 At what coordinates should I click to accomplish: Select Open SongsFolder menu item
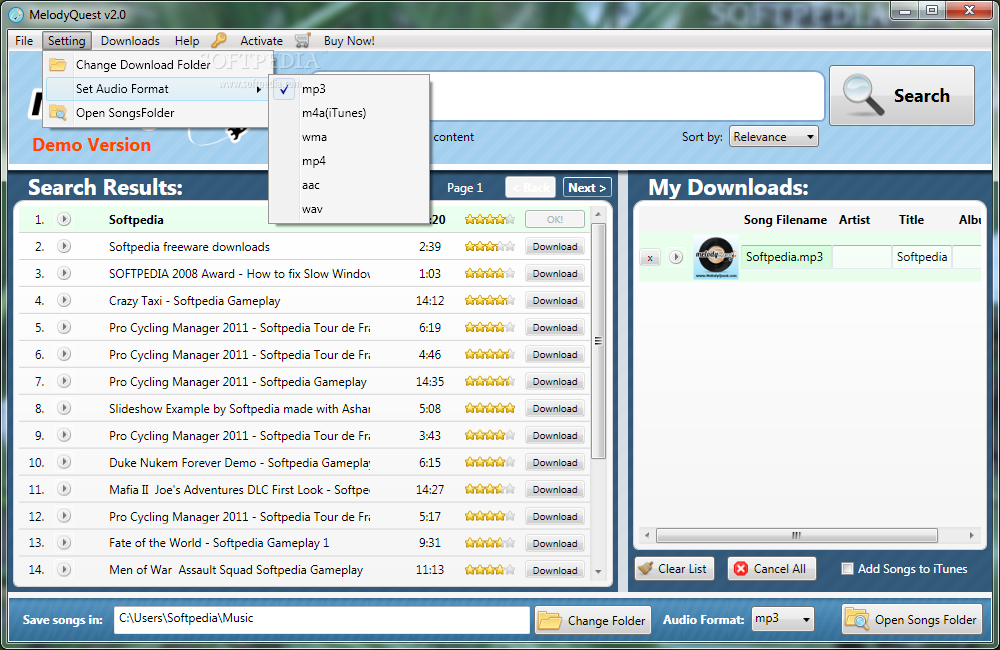[x=157, y=113]
